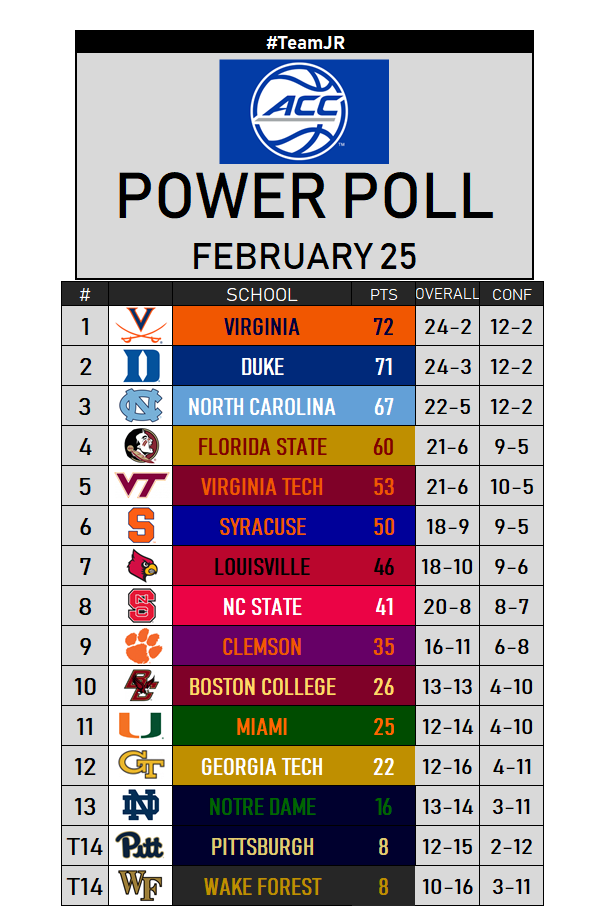Select the Georgia Tech GT logo
Image resolution: width=611 pixels, height=920 pixels.
[x=140, y=766]
